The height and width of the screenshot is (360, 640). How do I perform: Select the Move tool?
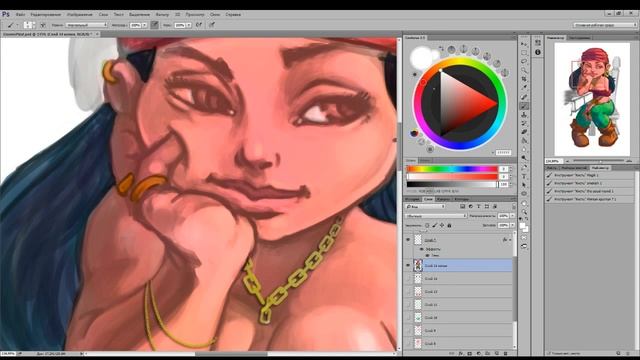(x=524, y=44)
